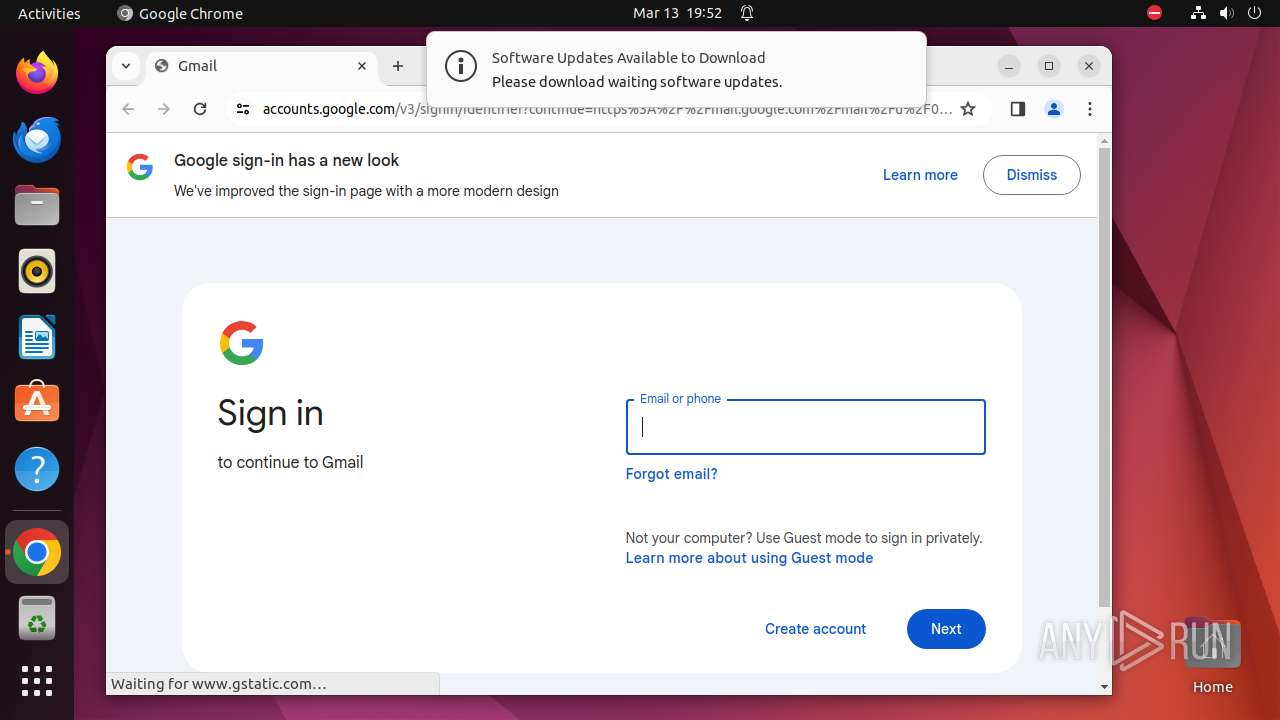Open the Help icon in the dock
Screen dimensions: 1280x720
click(x=37, y=469)
